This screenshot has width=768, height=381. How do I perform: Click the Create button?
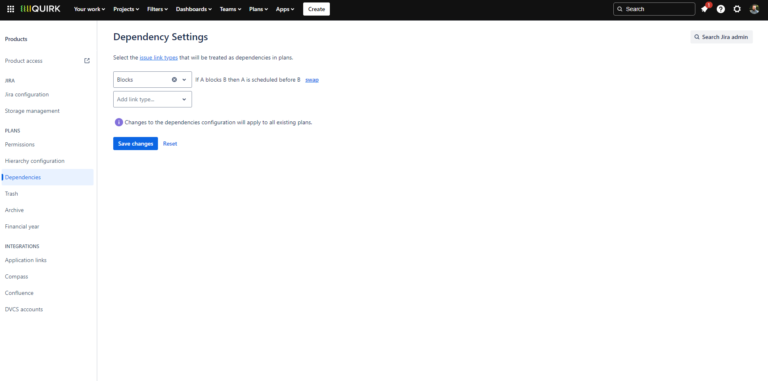(316, 9)
